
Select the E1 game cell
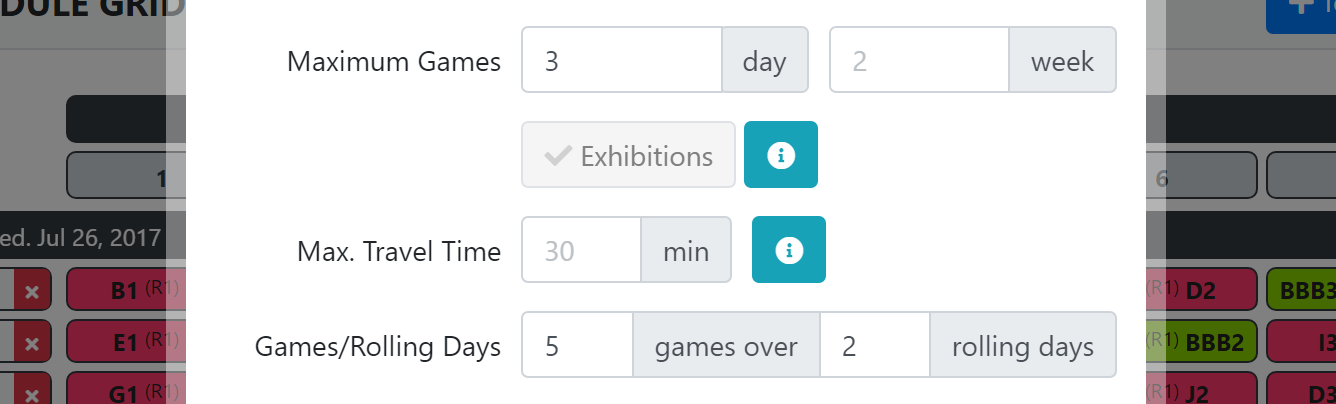point(125,343)
